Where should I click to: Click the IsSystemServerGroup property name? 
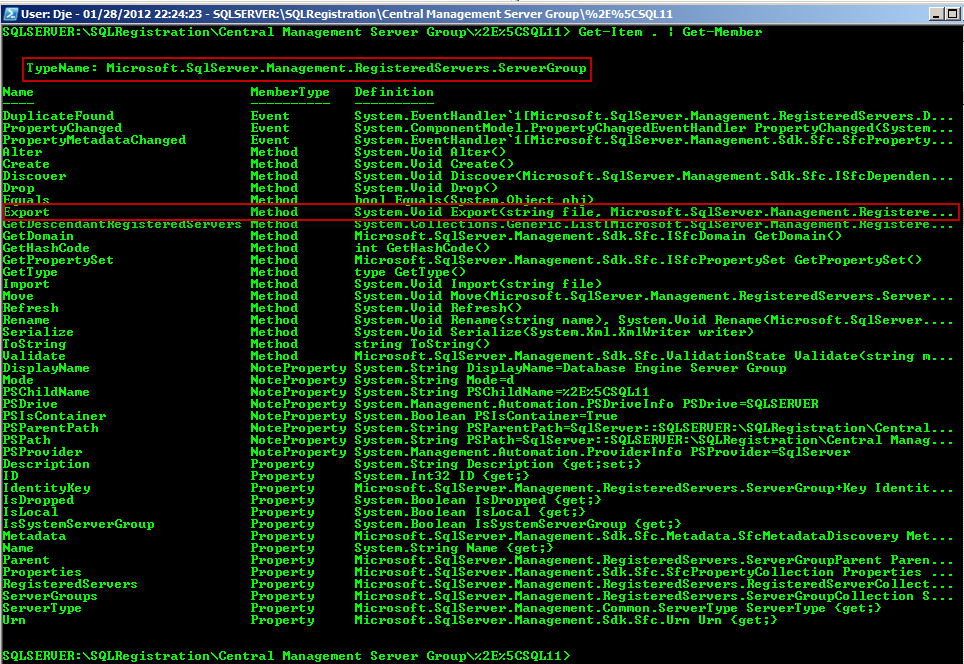(78, 524)
